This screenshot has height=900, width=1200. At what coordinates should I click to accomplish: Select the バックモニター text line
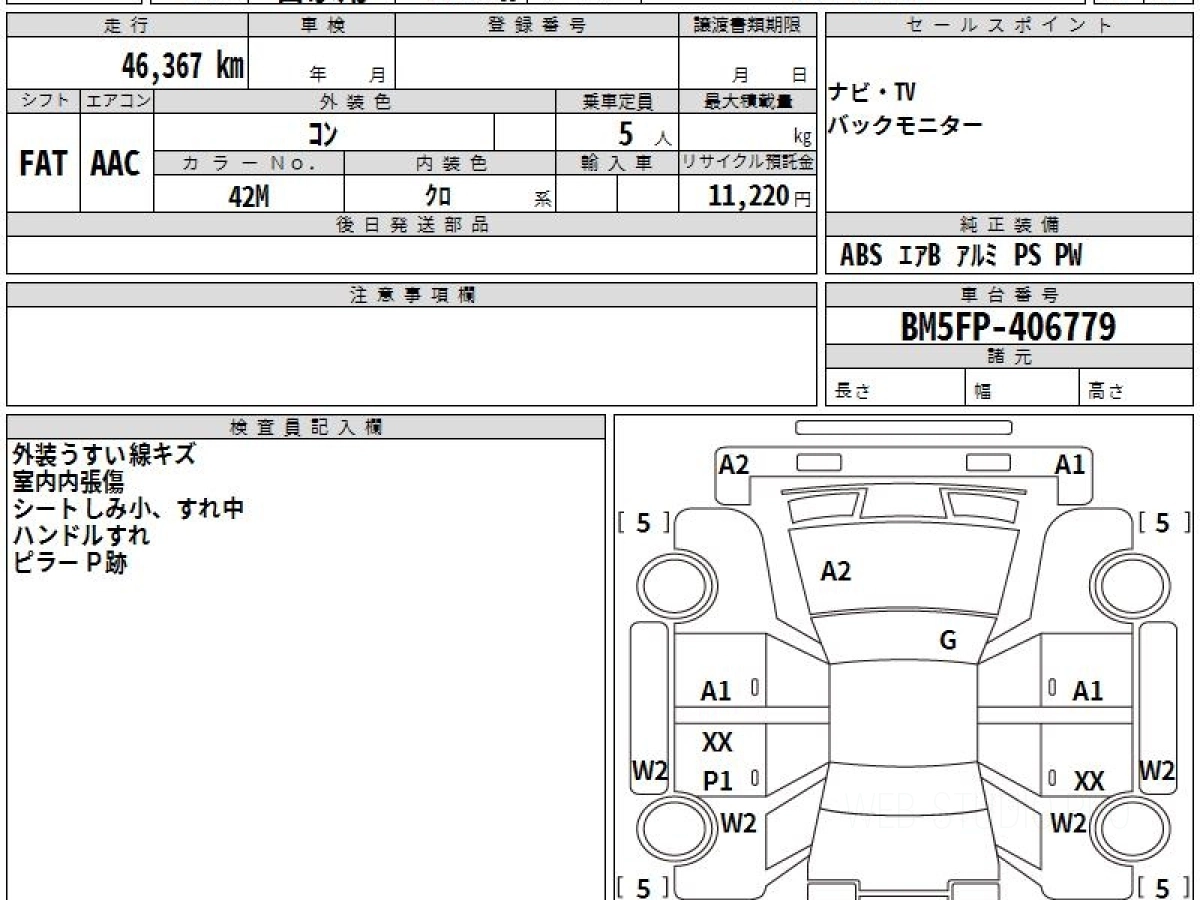(x=906, y=125)
